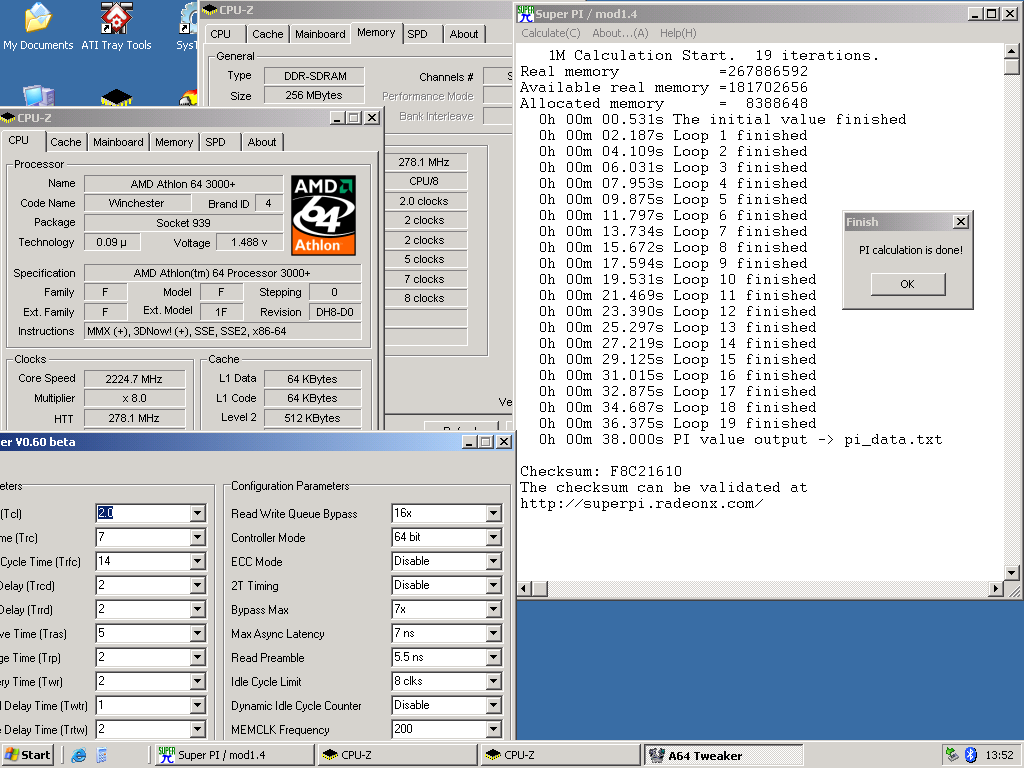This screenshot has height=768, width=1024.
Task: Close the Finish dialog
Action: point(961,222)
